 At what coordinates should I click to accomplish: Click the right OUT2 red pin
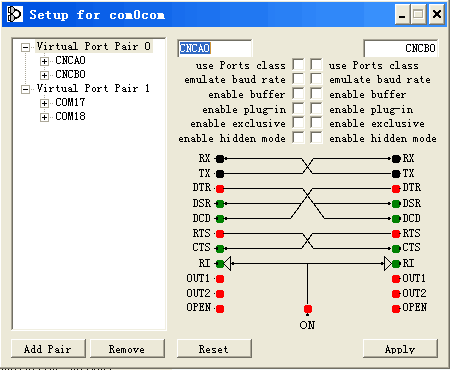tap(396, 294)
